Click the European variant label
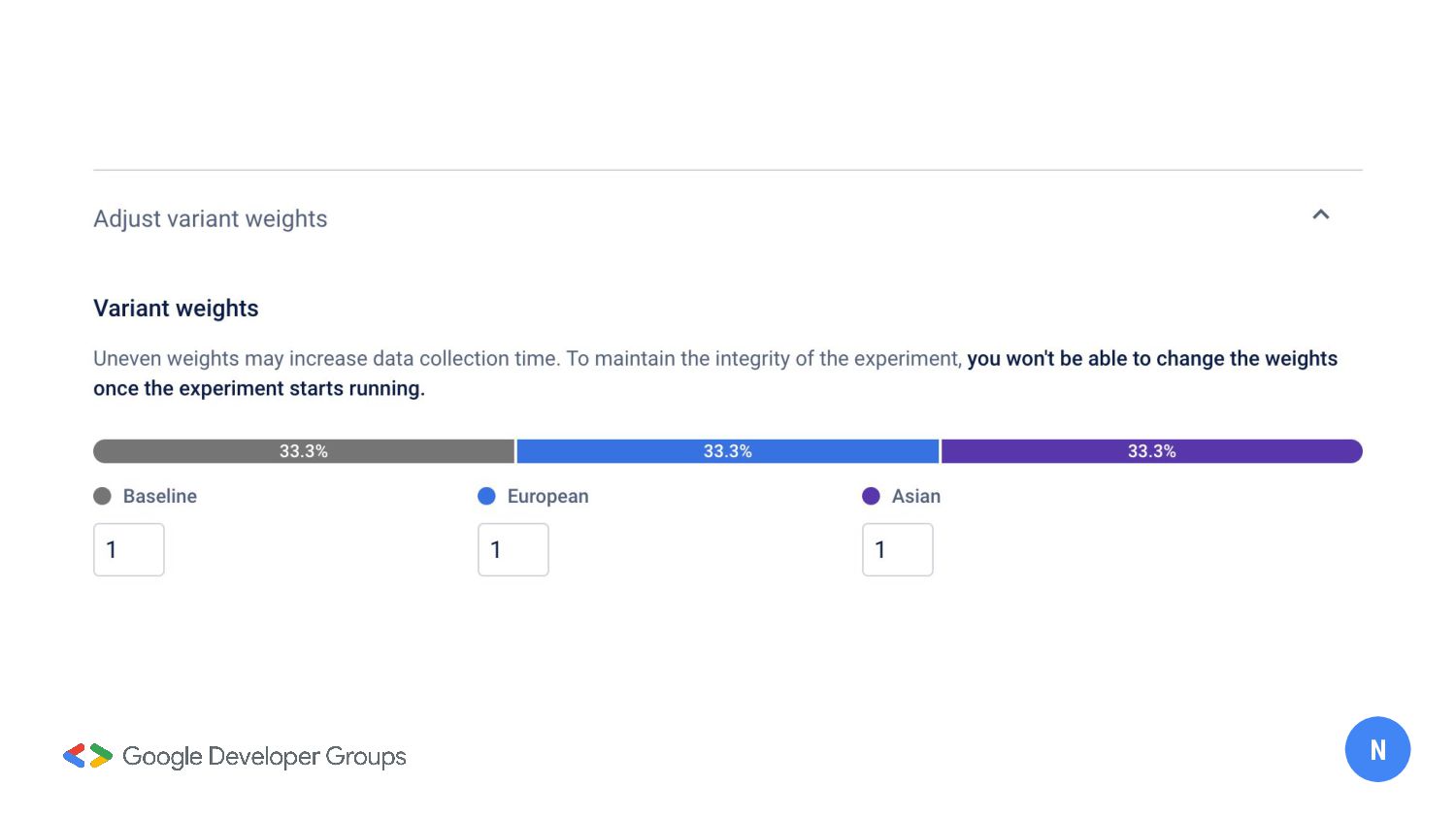 coord(547,496)
